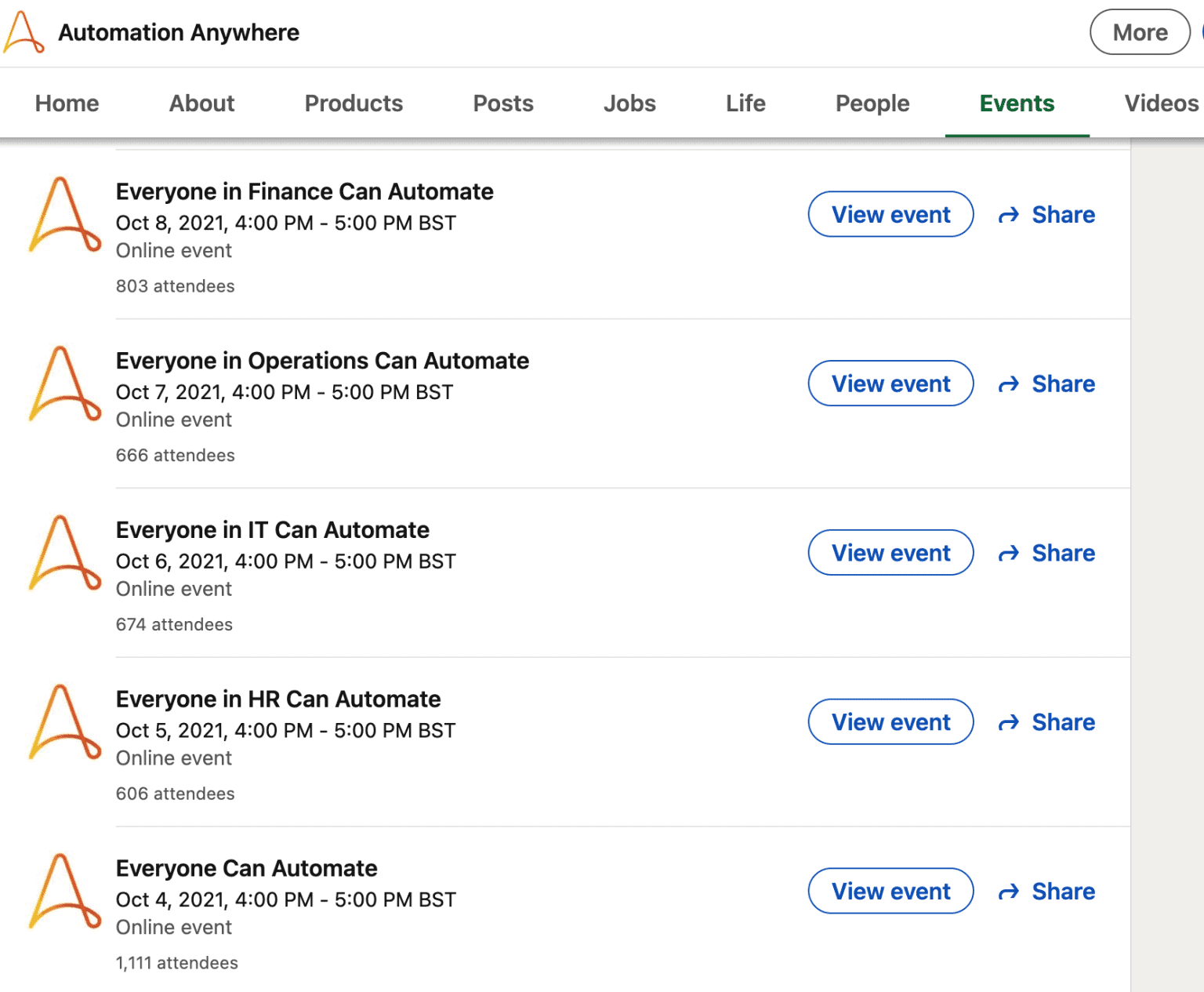Click logo icon beside Everyone in IT event

coord(64,554)
